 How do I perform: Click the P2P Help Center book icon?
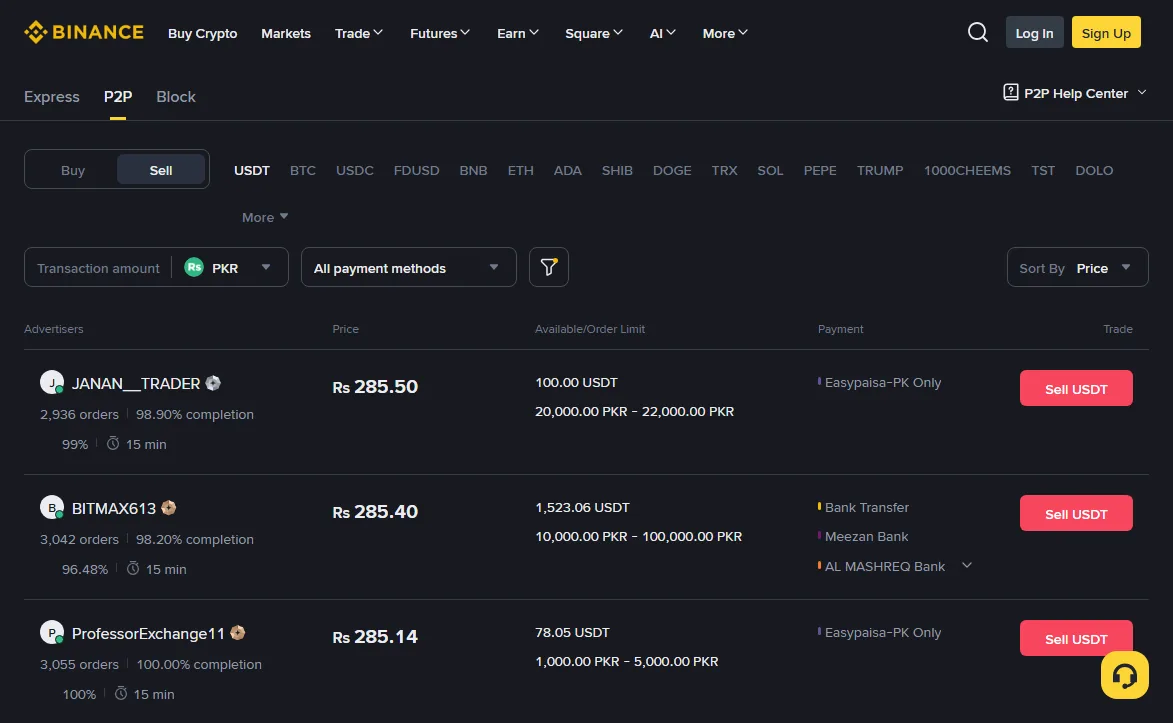1011,92
